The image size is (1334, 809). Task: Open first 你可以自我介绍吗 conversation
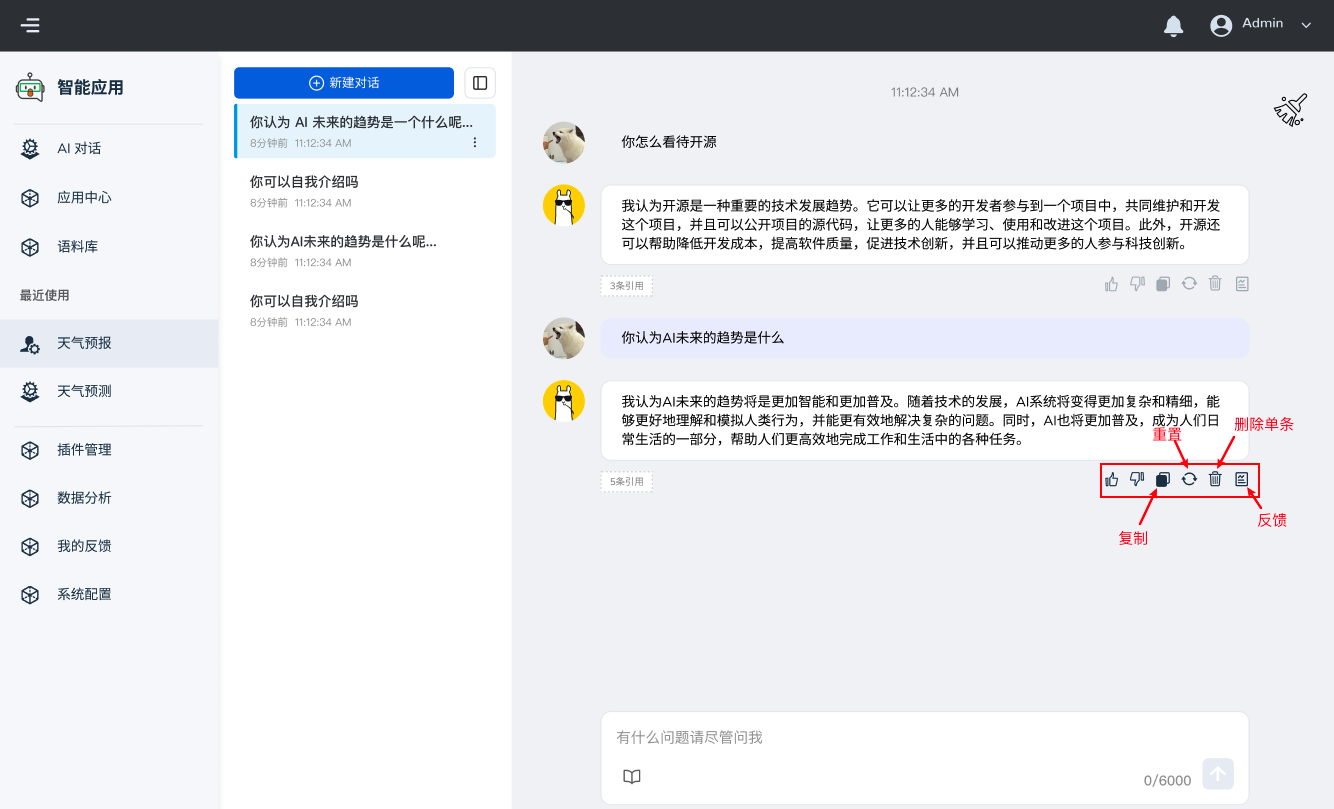pyautogui.click(x=365, y=191)
